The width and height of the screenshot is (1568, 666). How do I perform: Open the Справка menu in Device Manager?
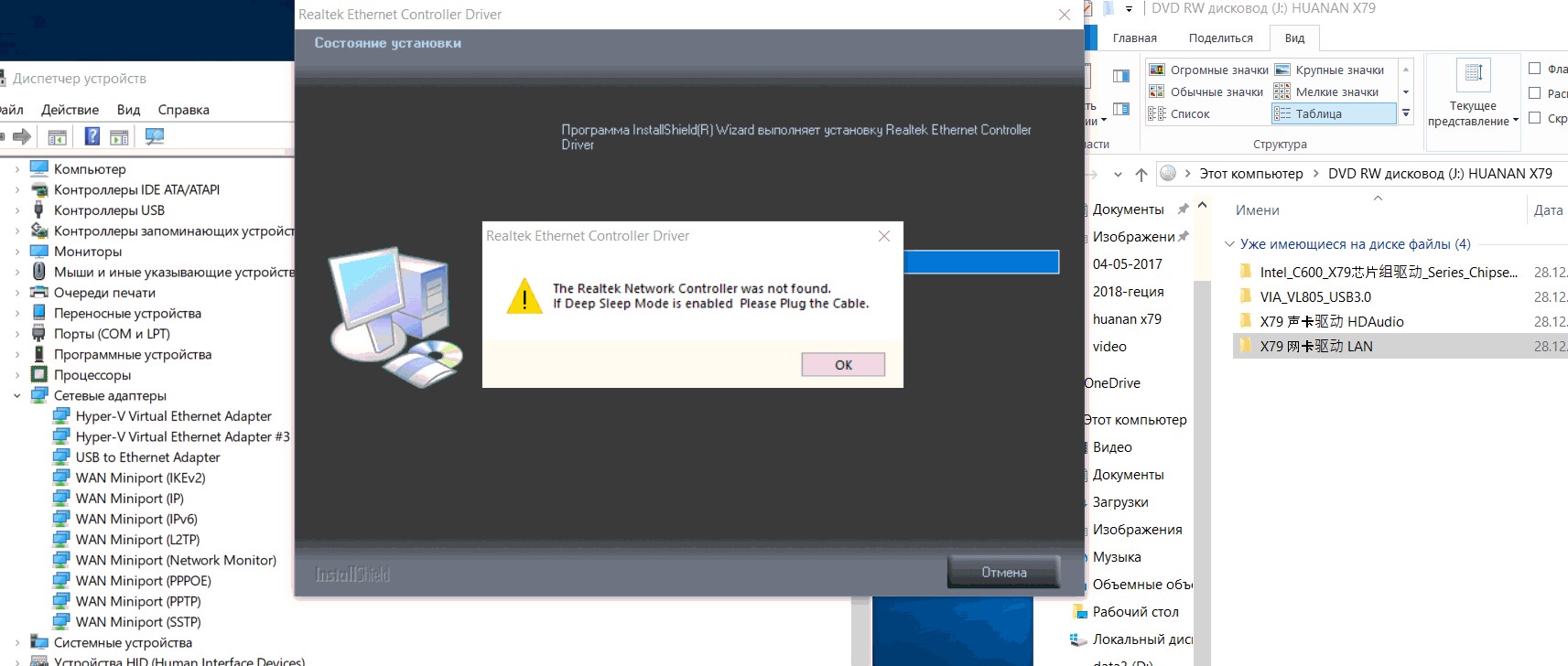point(183,110)
